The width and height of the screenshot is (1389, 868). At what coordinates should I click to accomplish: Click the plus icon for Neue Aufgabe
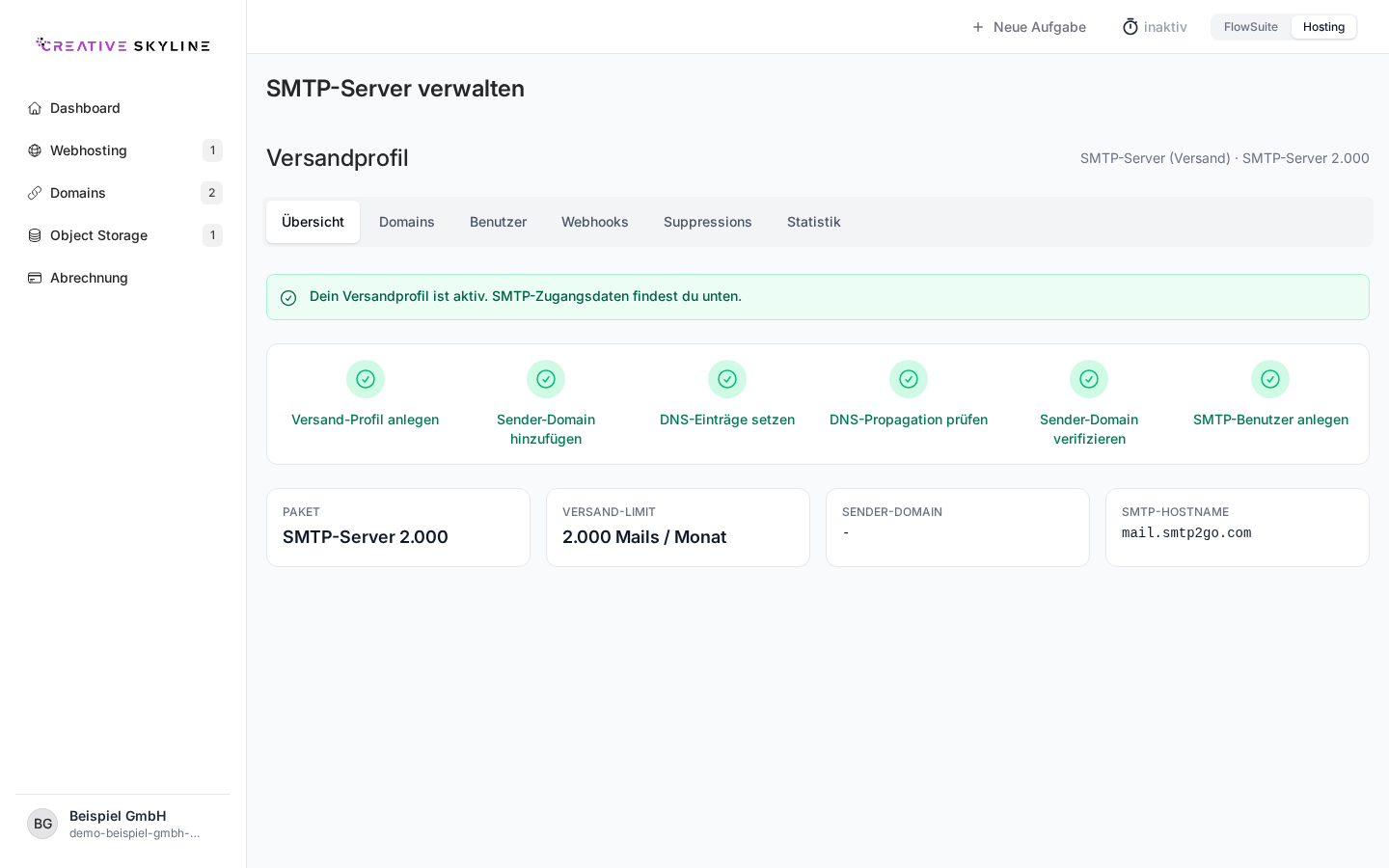point(978,27)
